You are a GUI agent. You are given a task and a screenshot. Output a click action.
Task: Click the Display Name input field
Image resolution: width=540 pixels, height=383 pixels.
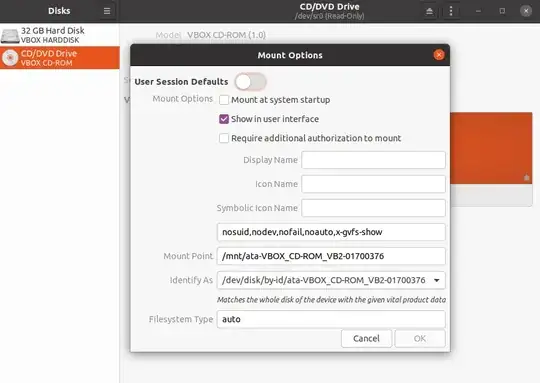[x=373, y=160]
